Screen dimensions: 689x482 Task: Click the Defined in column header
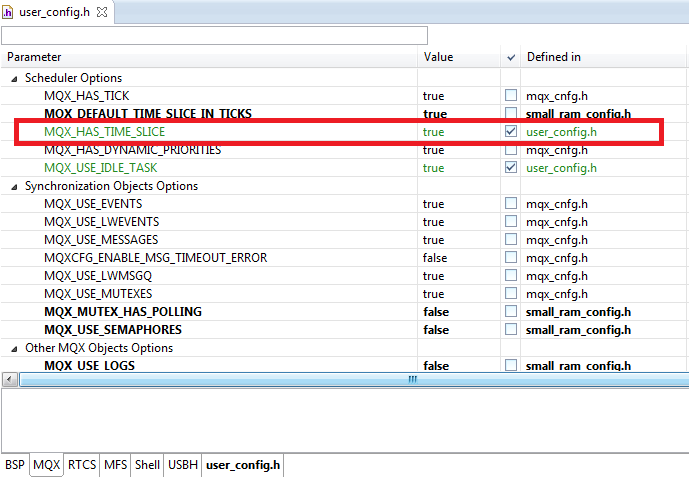click(603, 57)
